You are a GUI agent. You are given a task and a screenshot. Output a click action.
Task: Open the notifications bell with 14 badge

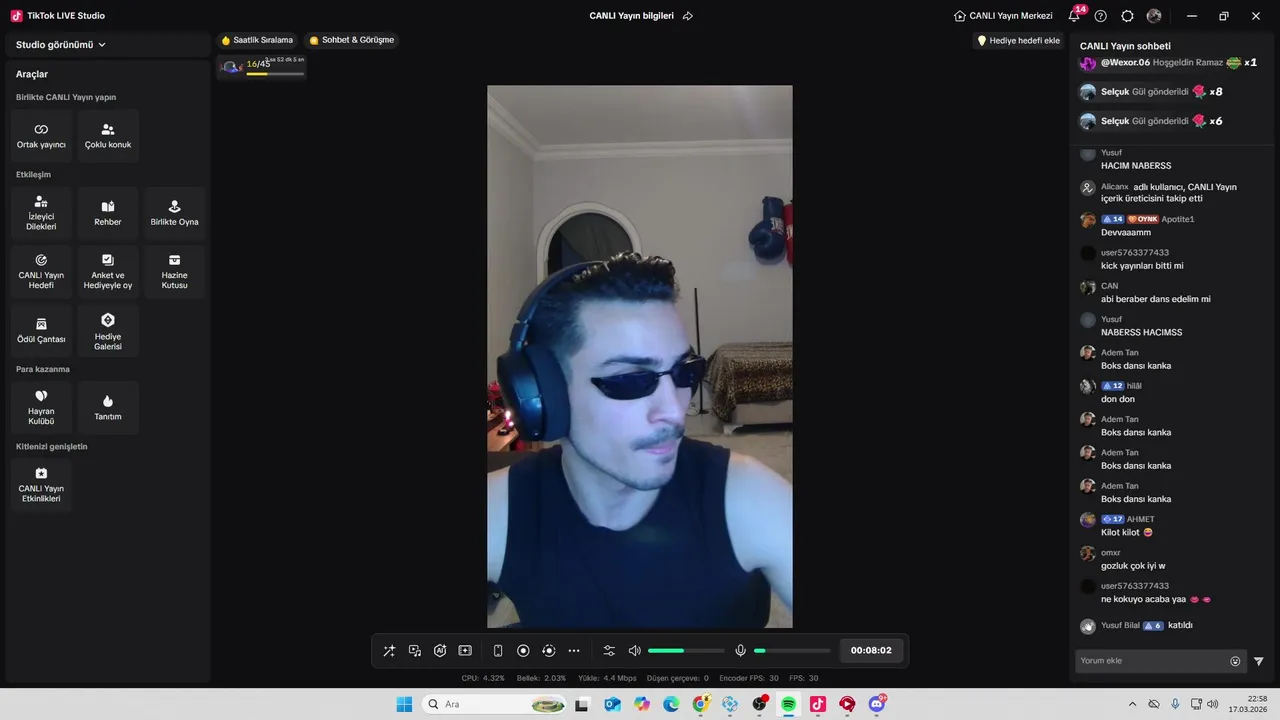click(x=1075, y=16)
